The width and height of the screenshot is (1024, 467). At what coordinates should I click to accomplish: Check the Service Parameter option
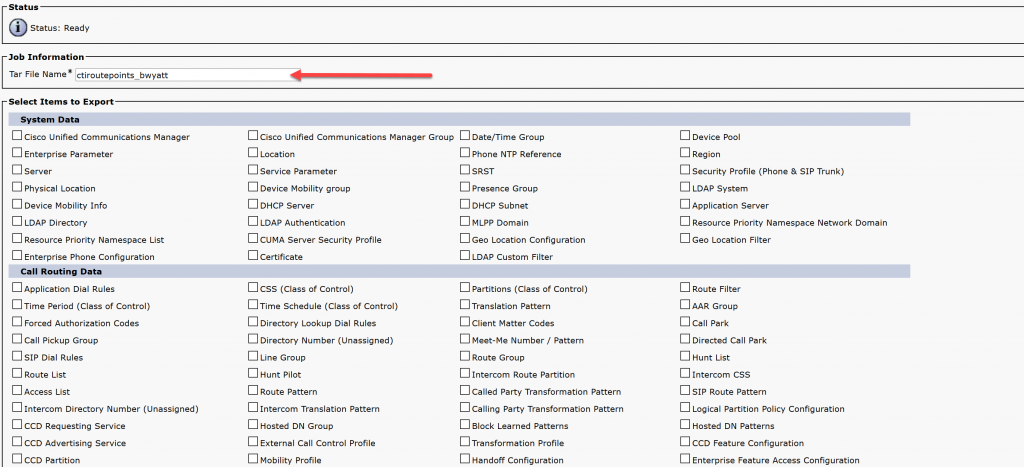coord(253,170)
